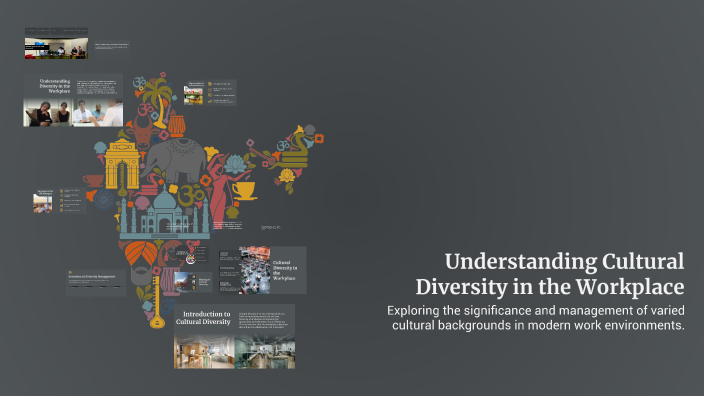Open the 'Cultural Diversity in the Workplace' frame title
The image size is (704, 396).
click(x=285, y=270)
